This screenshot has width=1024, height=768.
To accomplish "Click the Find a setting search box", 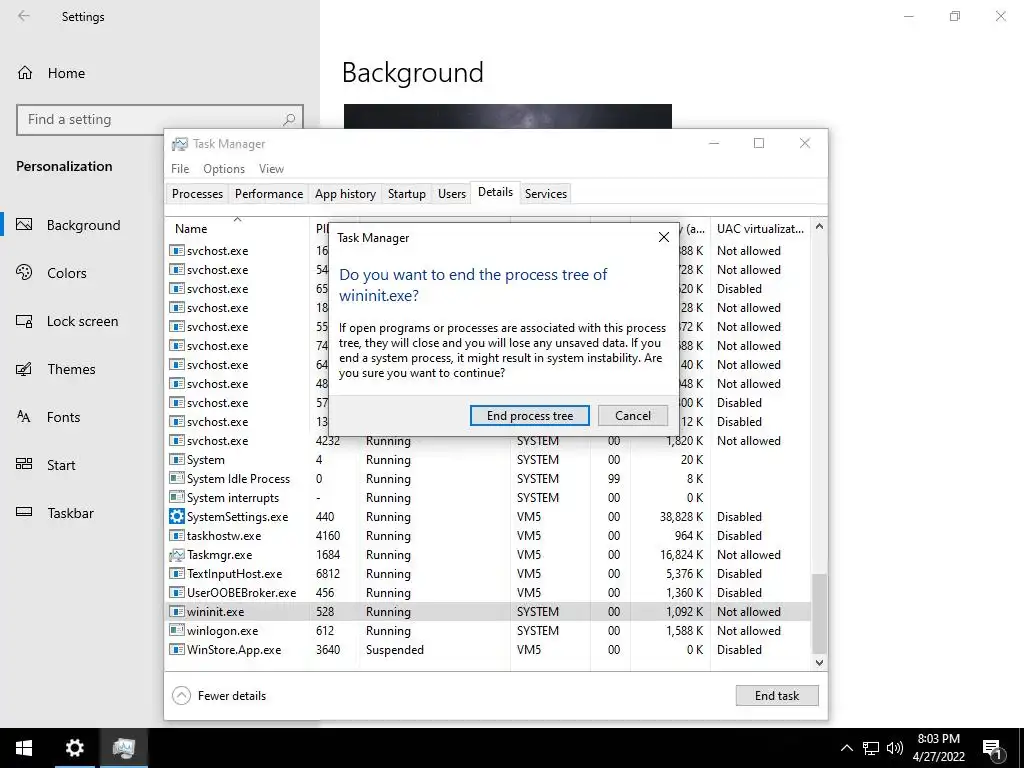I will [159, 120].
